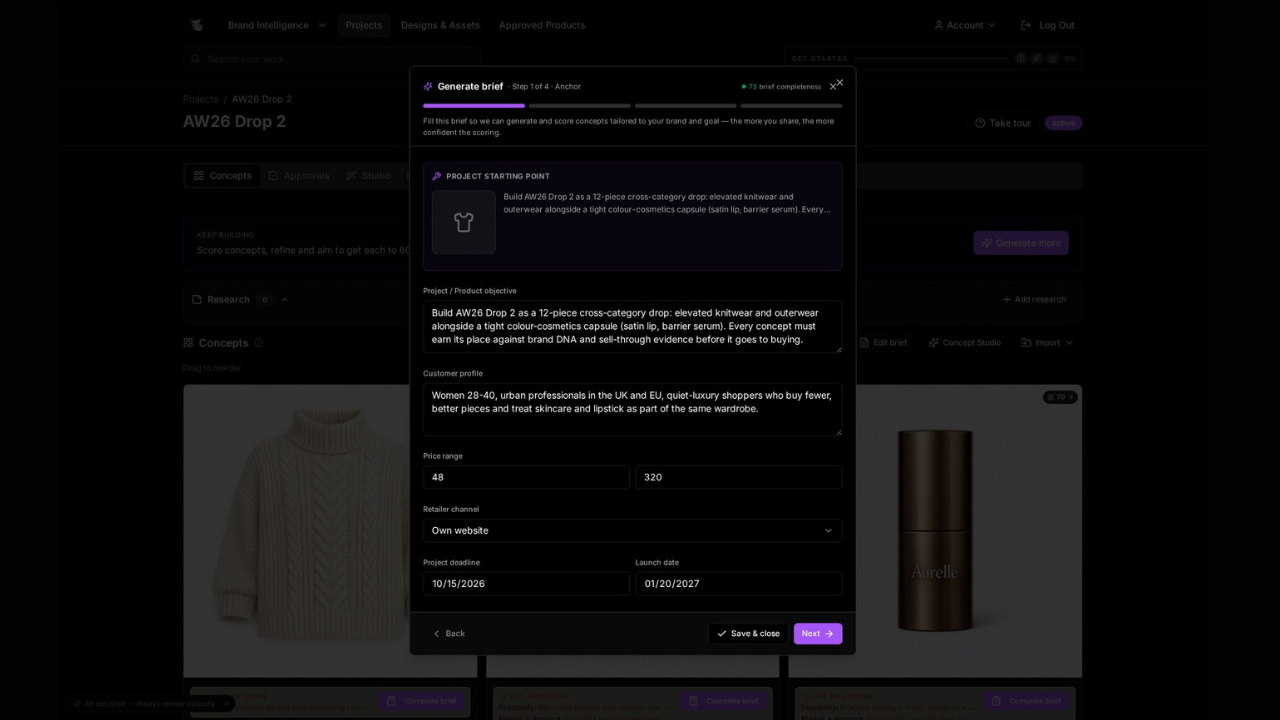Collapse the Research section chevron
This screenshot has height=720, width=1280.
285,299
